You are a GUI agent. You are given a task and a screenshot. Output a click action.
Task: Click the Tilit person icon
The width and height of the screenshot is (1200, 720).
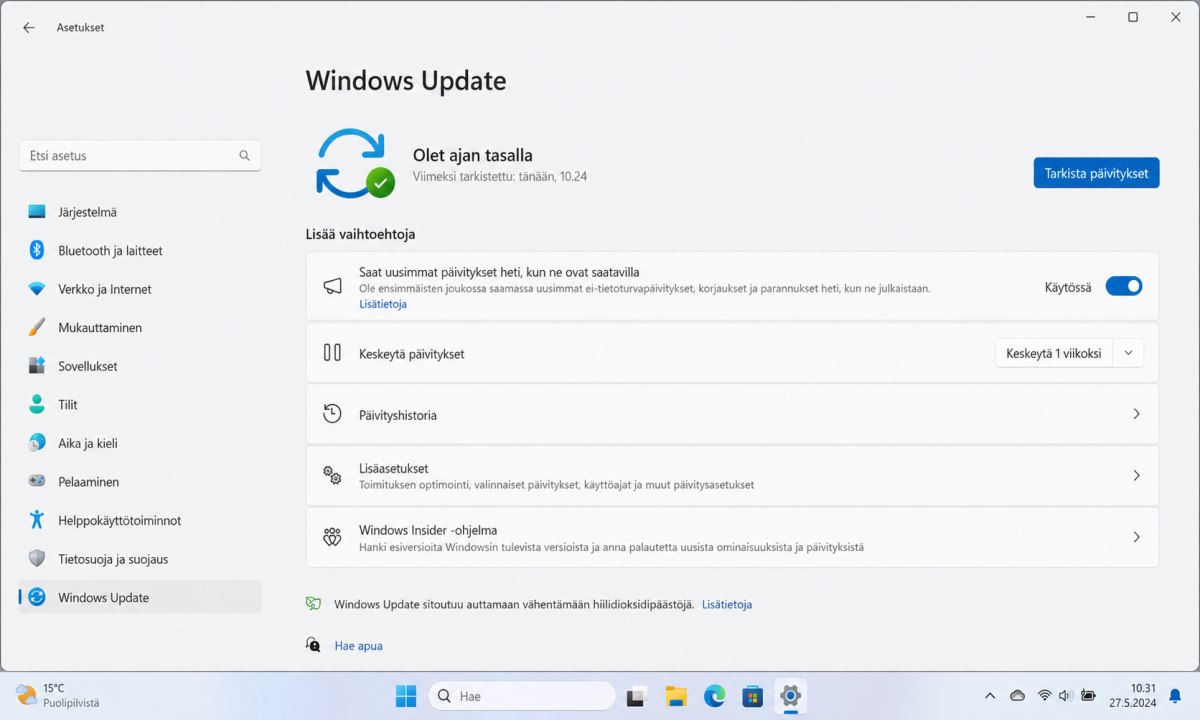(37, 404)
